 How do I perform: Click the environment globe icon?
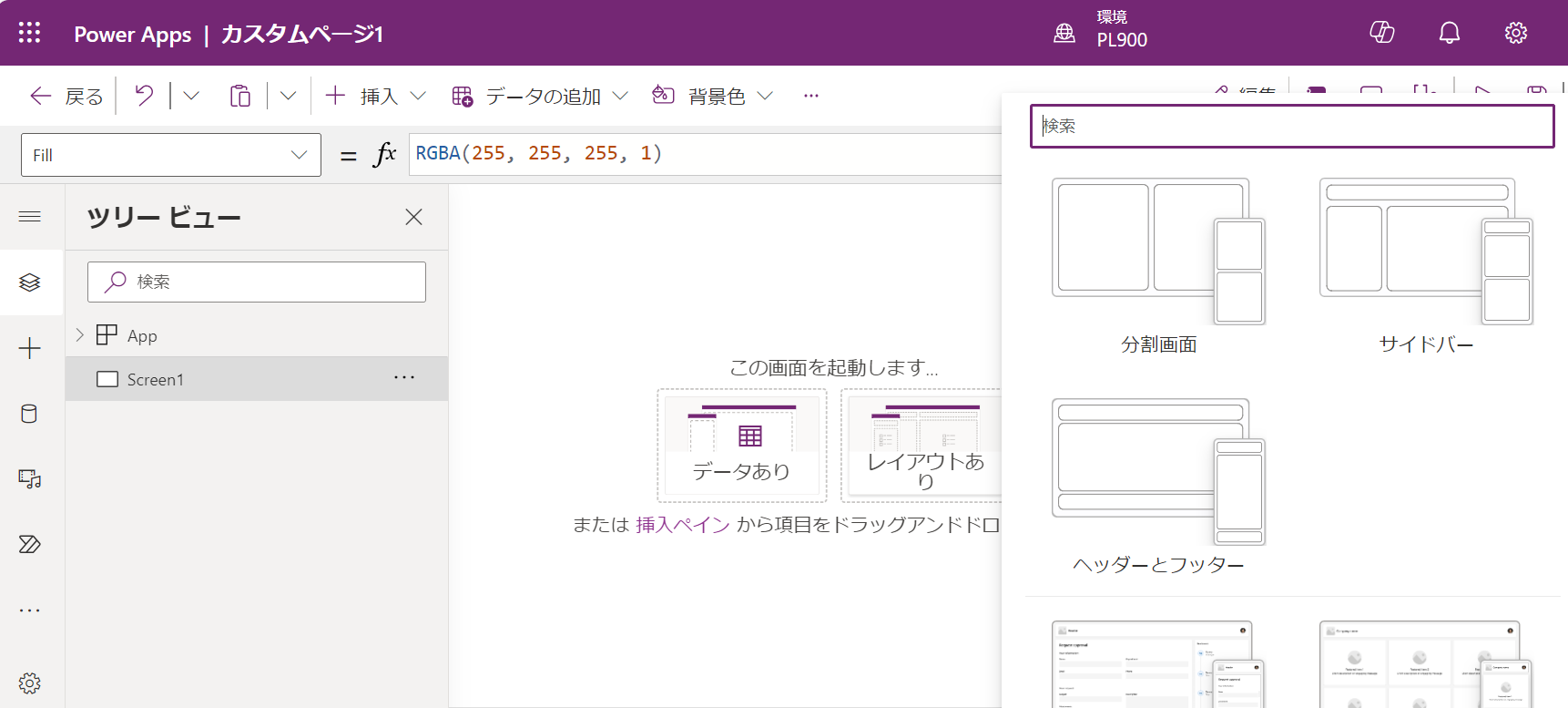coord(1064,34)
